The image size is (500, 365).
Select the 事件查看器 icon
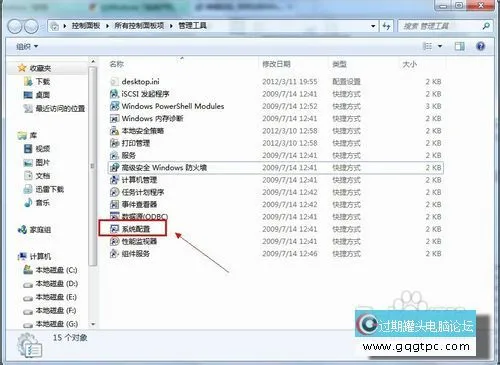[114, 204]
